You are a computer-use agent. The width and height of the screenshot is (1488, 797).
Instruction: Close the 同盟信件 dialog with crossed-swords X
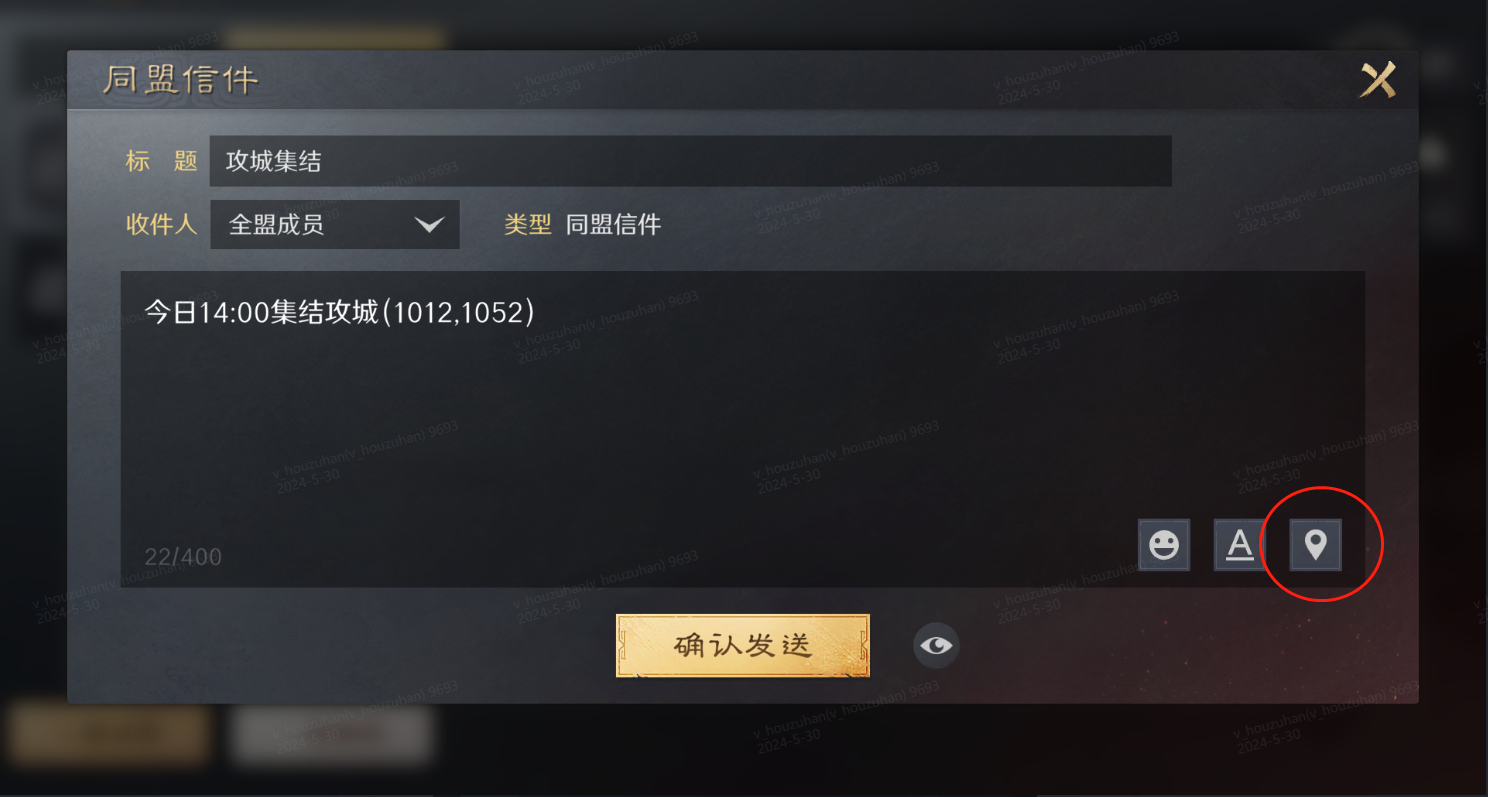(1377, 80)
